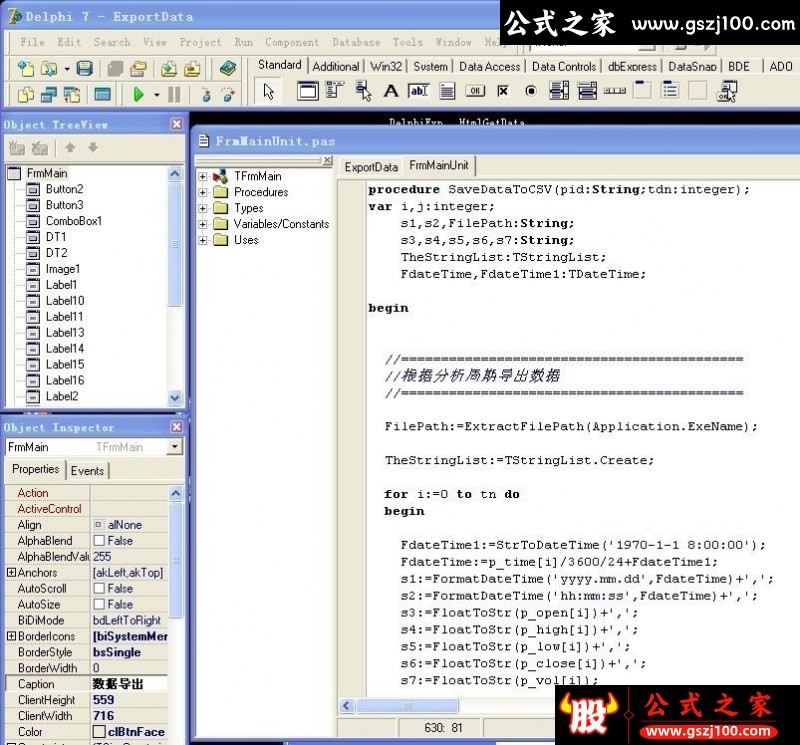
Task: Close the Code Explorer pane
Action: click(x=328, y=160)
